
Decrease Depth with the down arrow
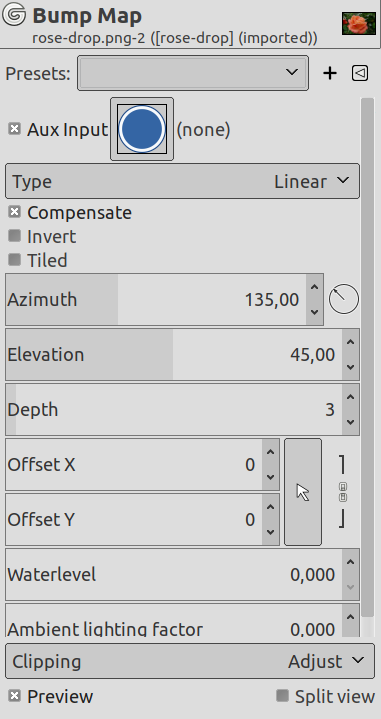(351, 422)
